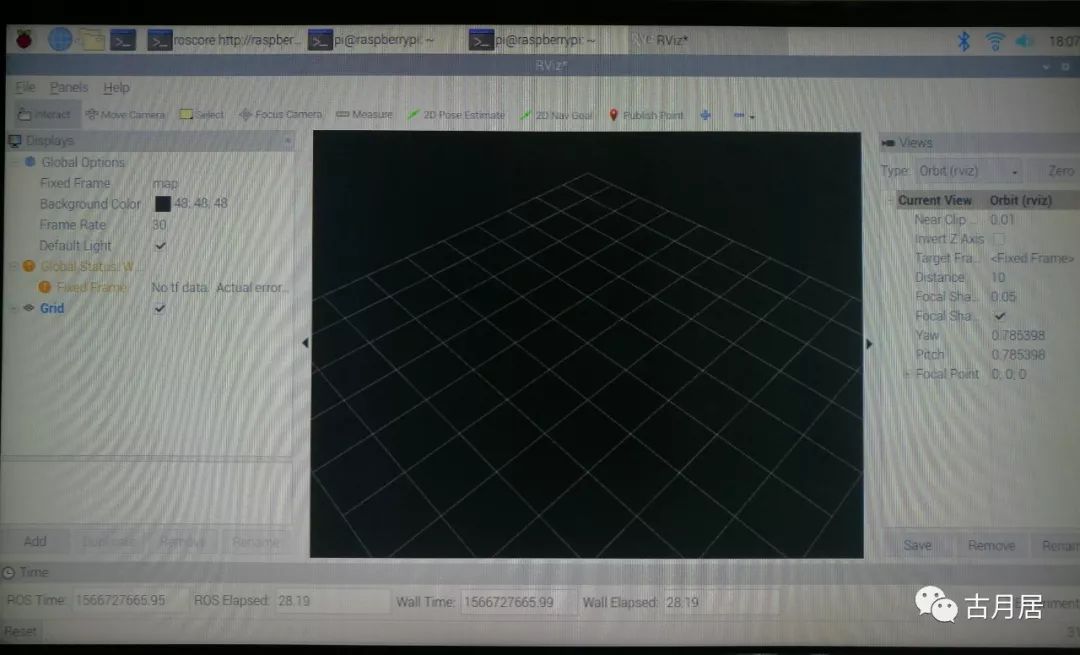Open the File menu
Image resolution: width=1080 pixels, height=655 pixels.
25,87
